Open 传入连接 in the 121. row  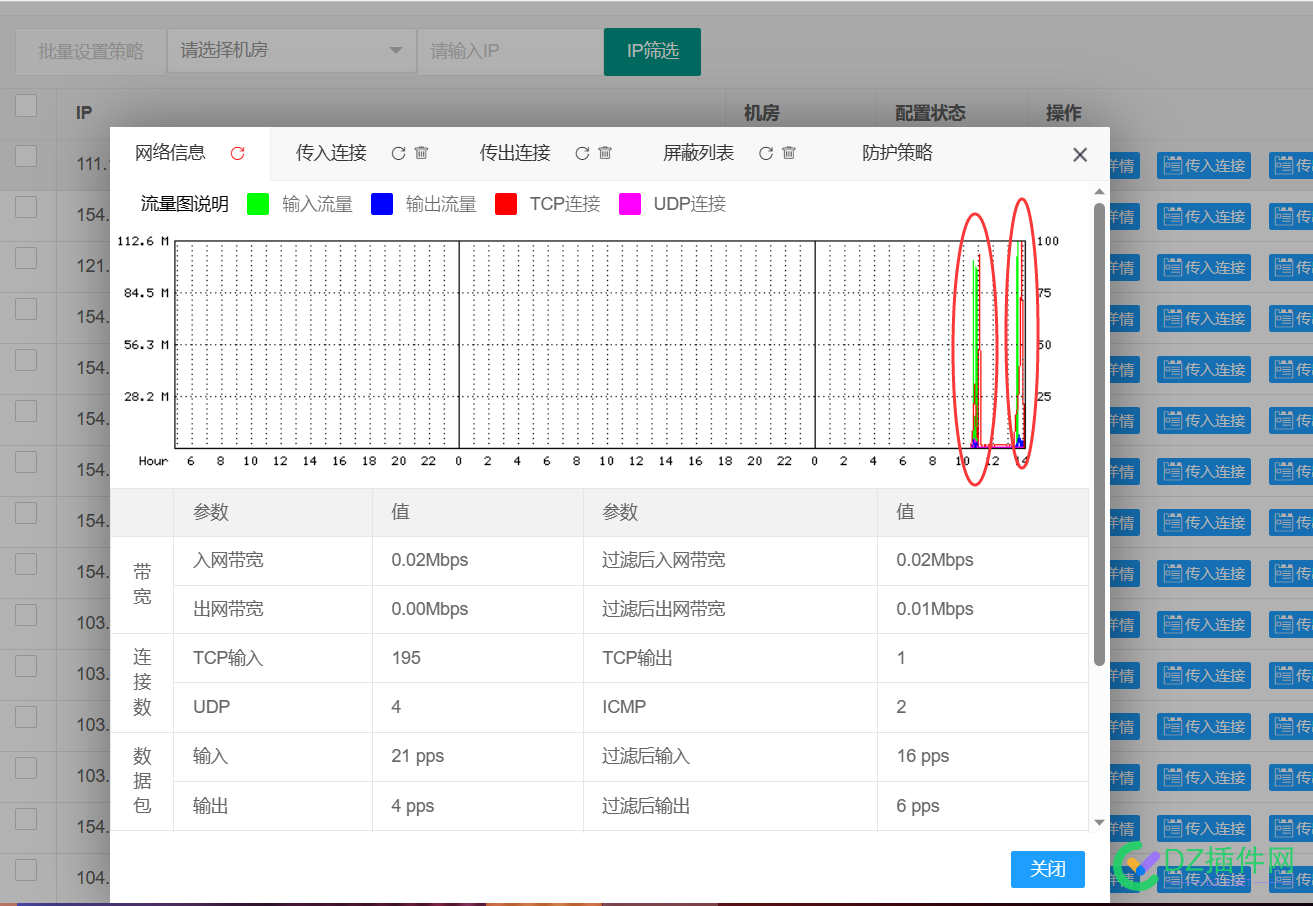pyautogui.click(x=1204, y=268)
